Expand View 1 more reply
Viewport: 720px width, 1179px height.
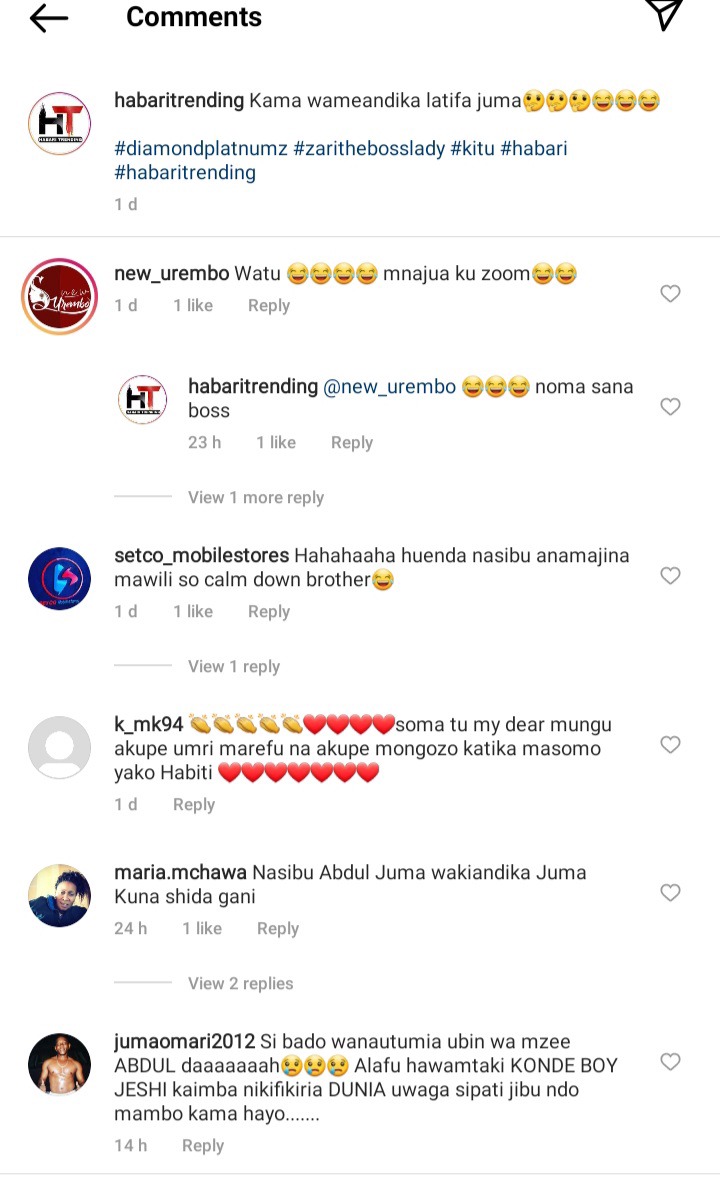(x=256, y=498)
